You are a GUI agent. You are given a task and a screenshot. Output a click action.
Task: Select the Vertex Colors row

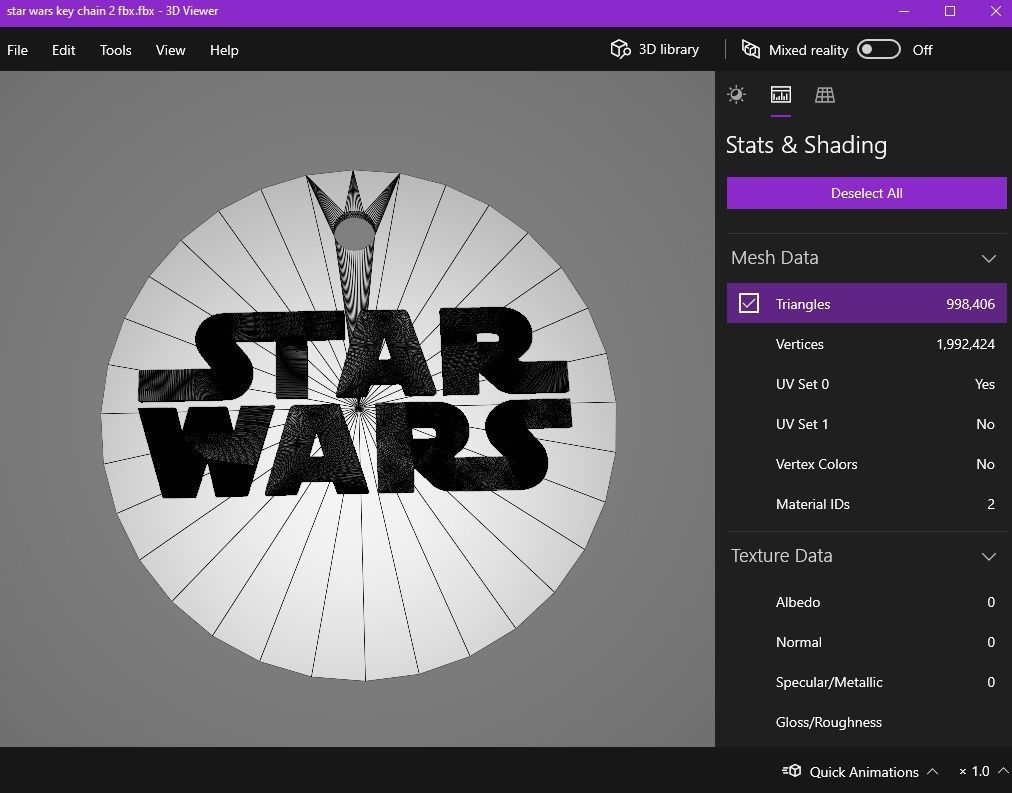pyautogui.click(x=866, y=464)
